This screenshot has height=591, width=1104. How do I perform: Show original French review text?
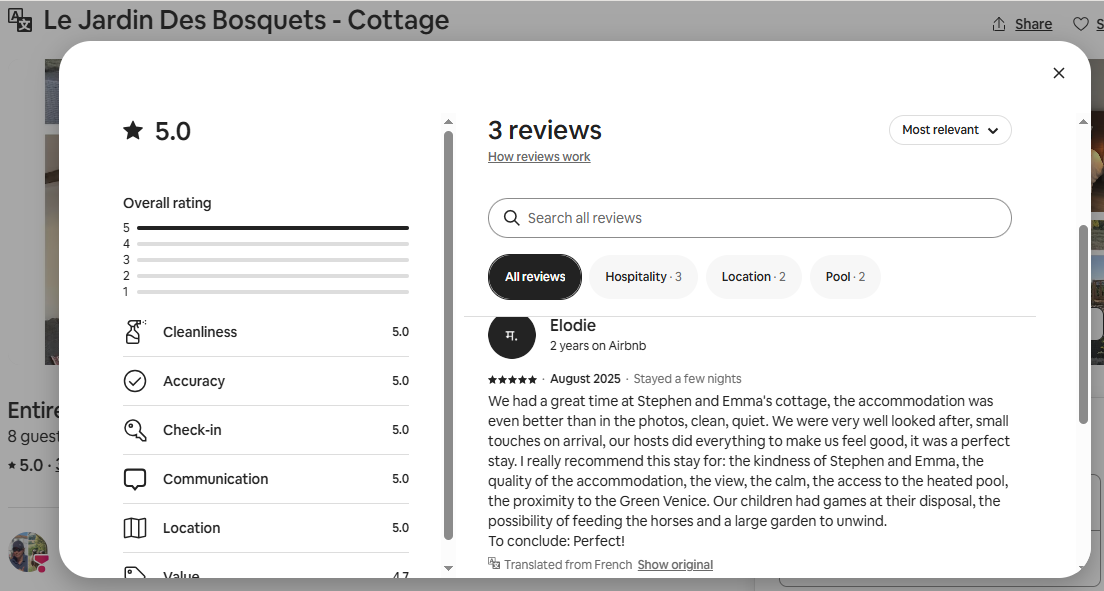pos(675,565)
